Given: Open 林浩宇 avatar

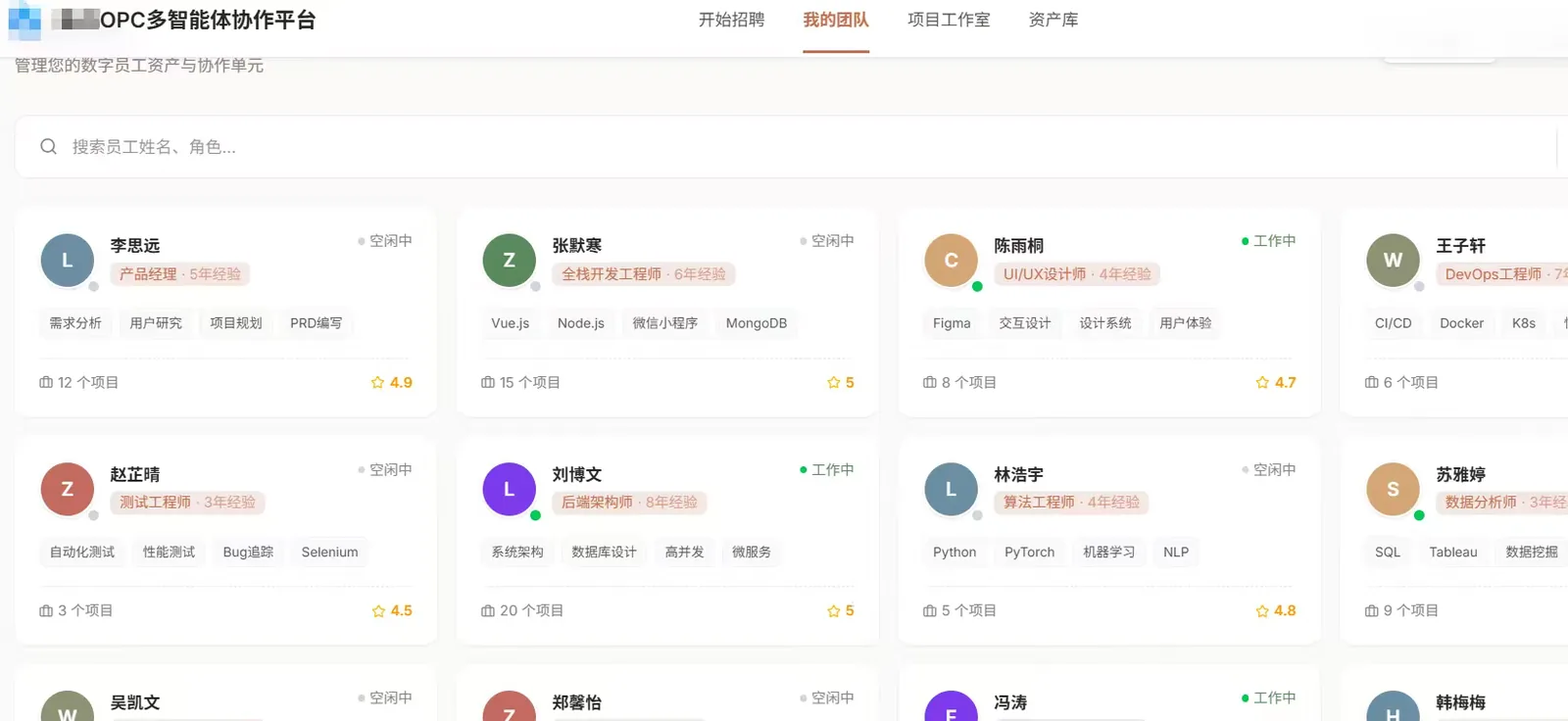Looking at the screenshot, I should pyautogui.click(x=952, y=489).
